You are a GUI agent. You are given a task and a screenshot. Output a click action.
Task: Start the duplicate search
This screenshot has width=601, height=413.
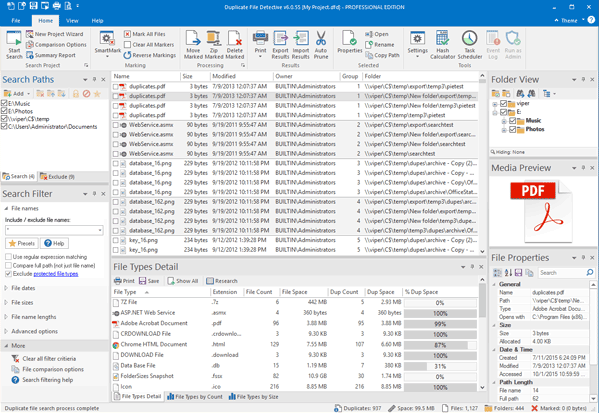tap(14, 45)
